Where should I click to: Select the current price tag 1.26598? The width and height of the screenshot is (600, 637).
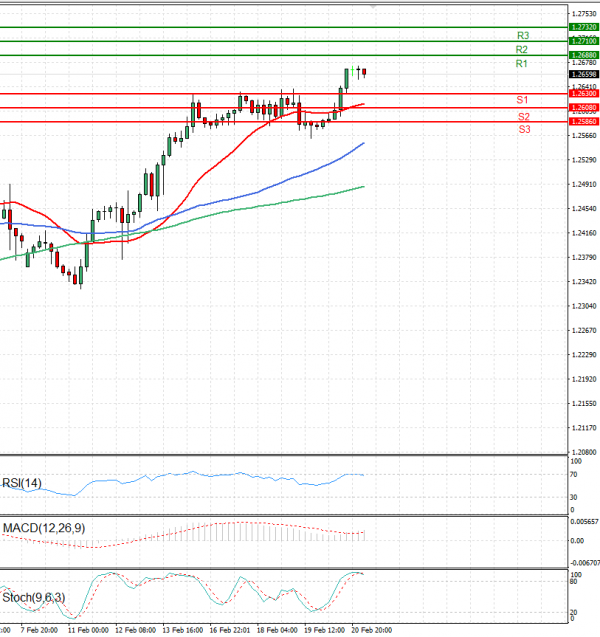584,74
